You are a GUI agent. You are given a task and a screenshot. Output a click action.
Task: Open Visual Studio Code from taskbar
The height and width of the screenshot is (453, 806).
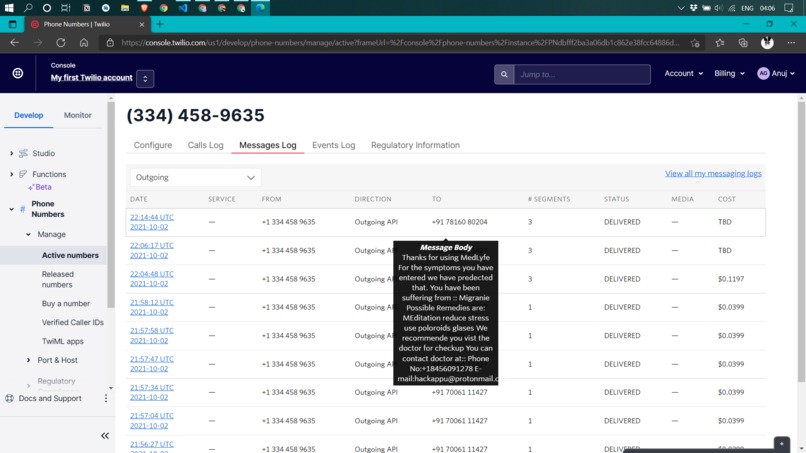(x=183, y=8)
